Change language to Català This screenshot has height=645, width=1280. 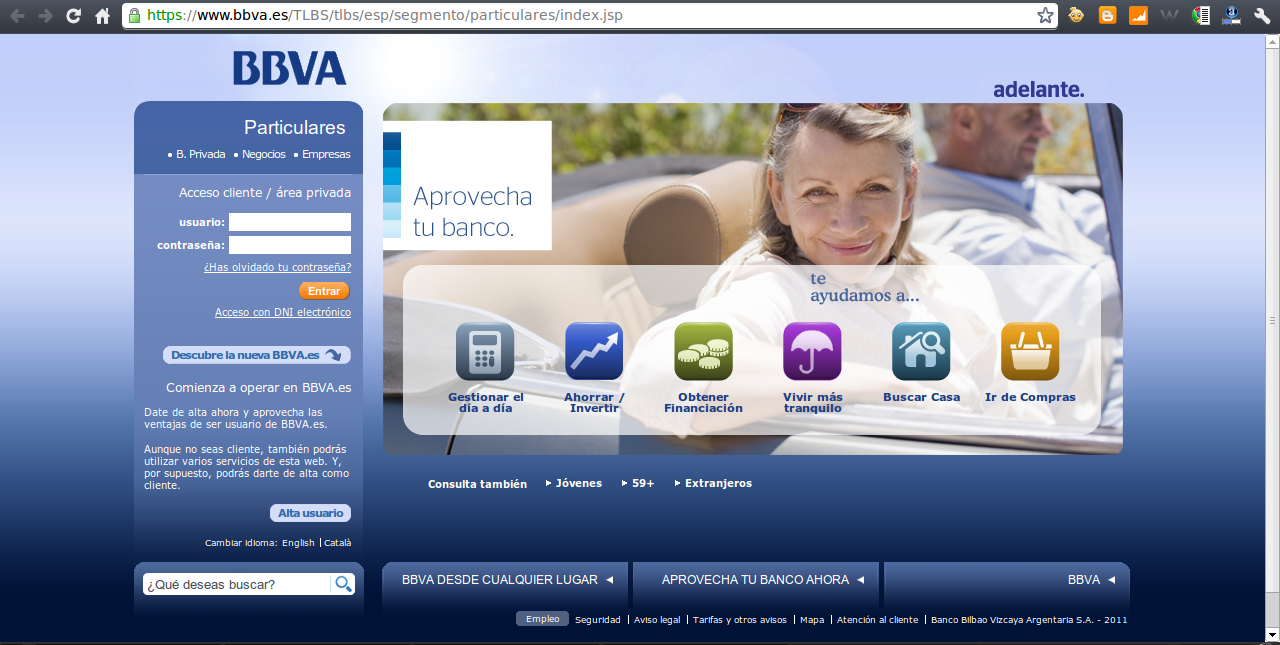pyautogui.click(x=337, y=543)
